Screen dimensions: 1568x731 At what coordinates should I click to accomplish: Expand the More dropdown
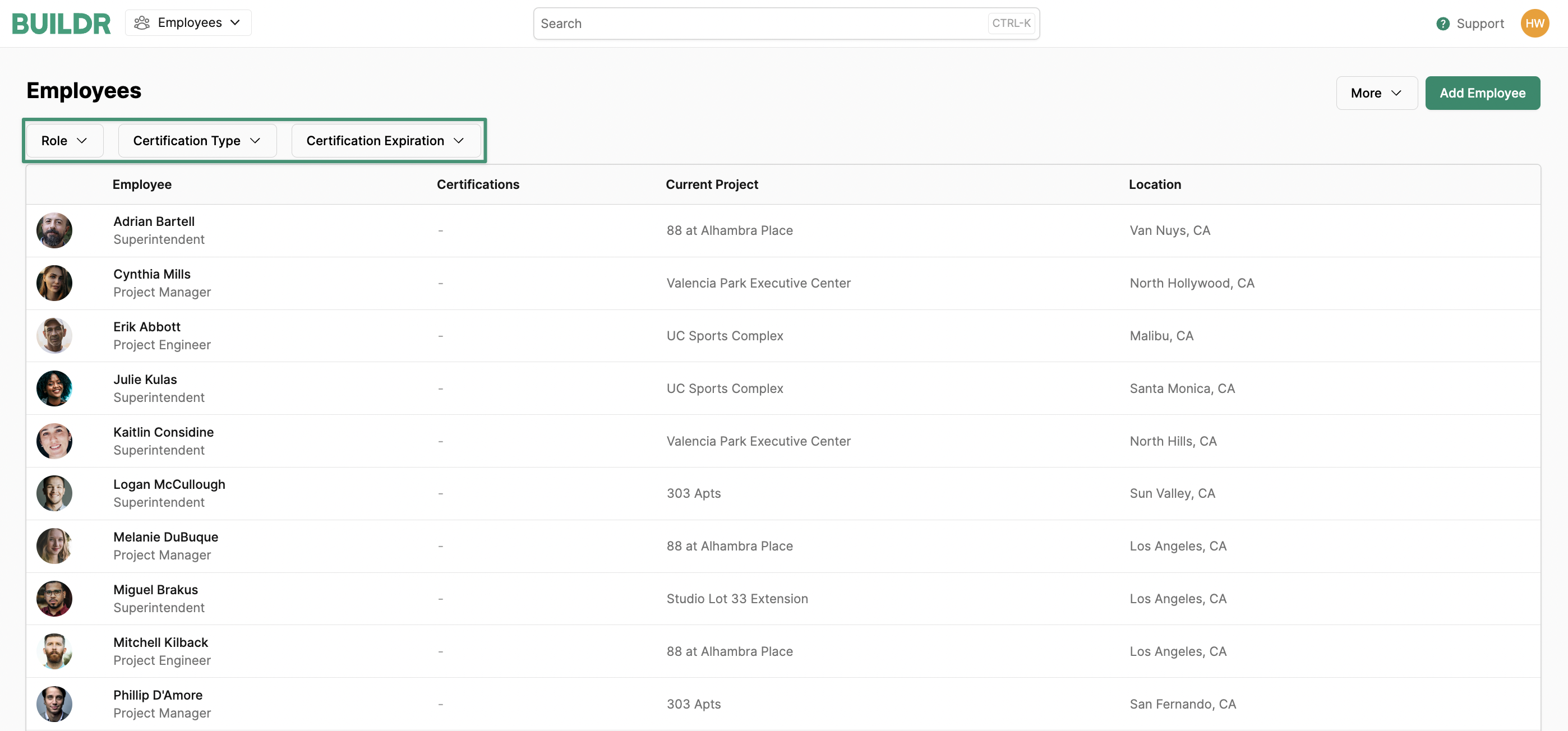pos(1376,93)
